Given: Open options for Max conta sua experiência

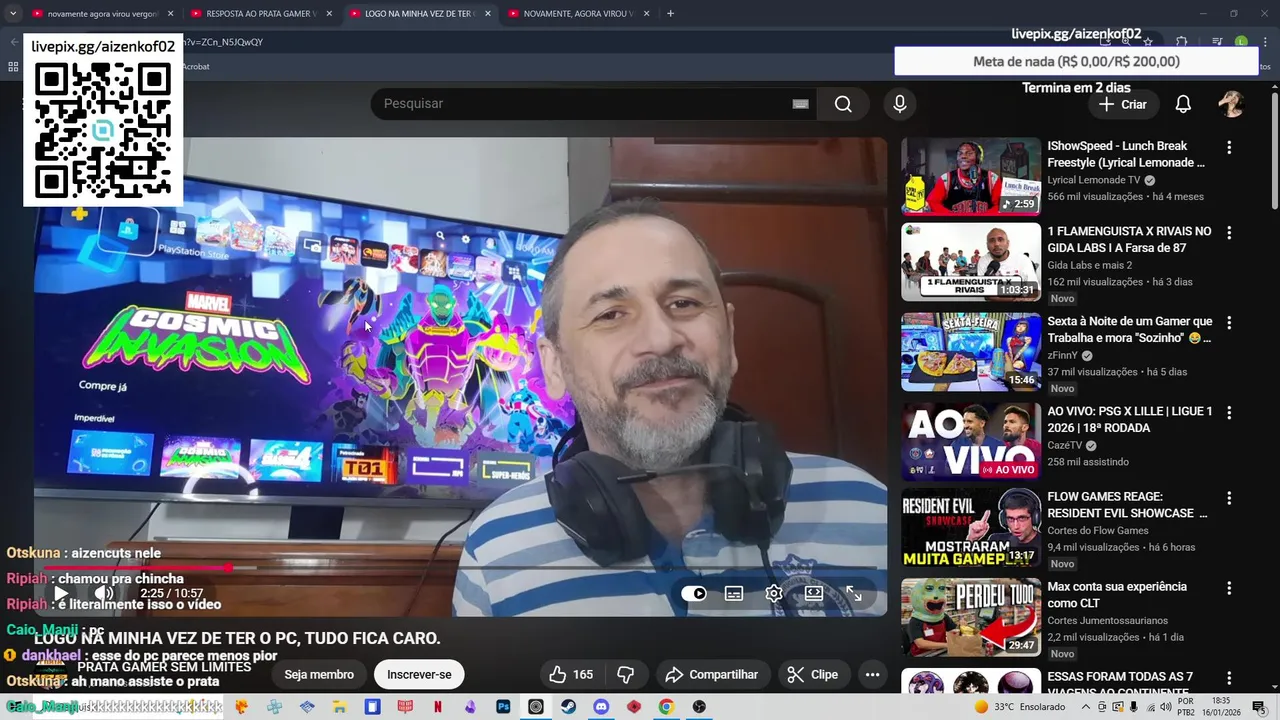Looking at the screenshot, I should [1229, 587].
